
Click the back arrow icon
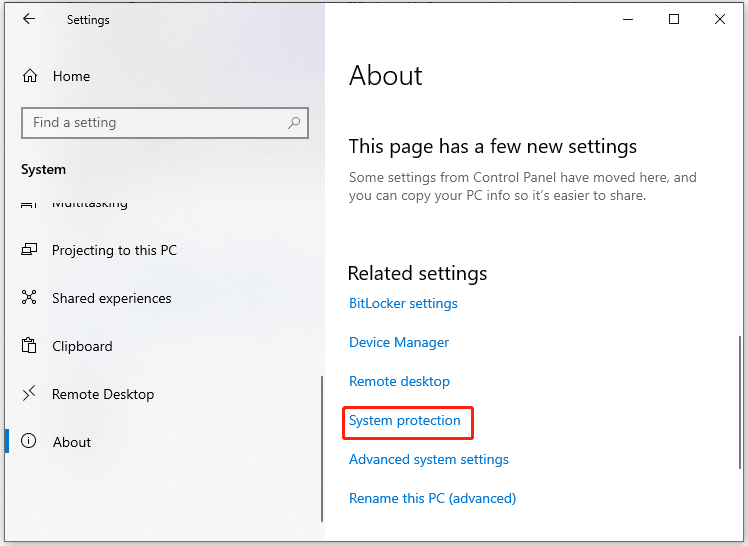point(29,19)
